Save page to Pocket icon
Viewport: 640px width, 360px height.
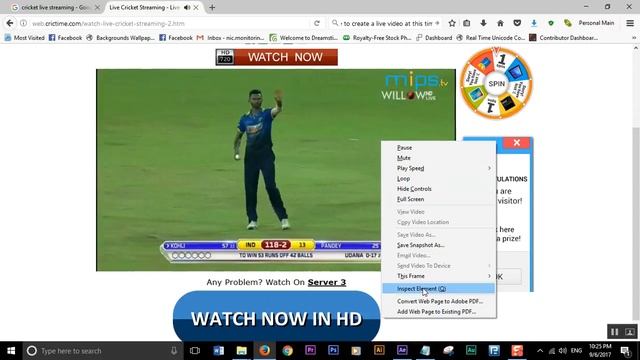[x=517, y=23]
